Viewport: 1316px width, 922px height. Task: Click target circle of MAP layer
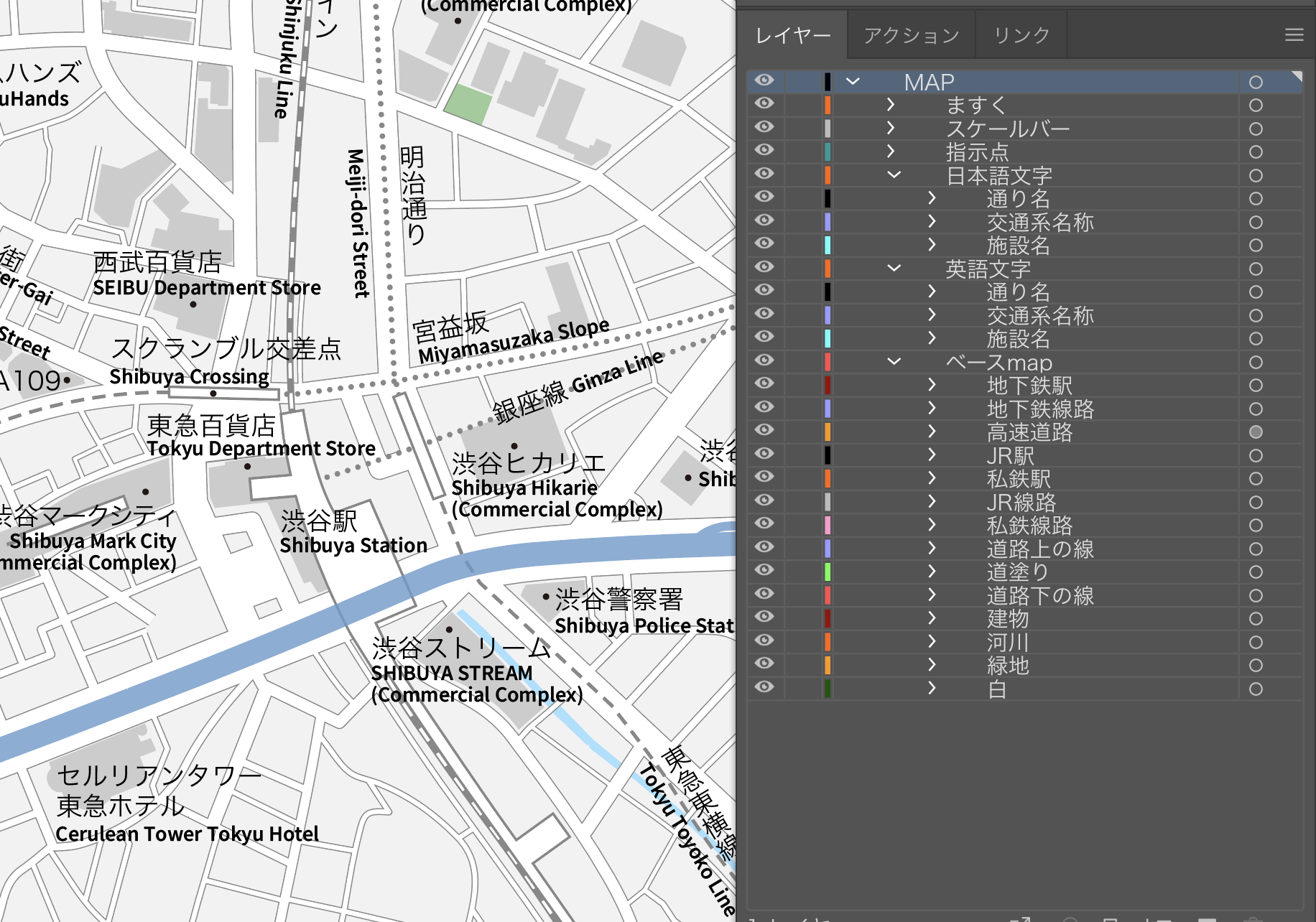coord(1256,82)
